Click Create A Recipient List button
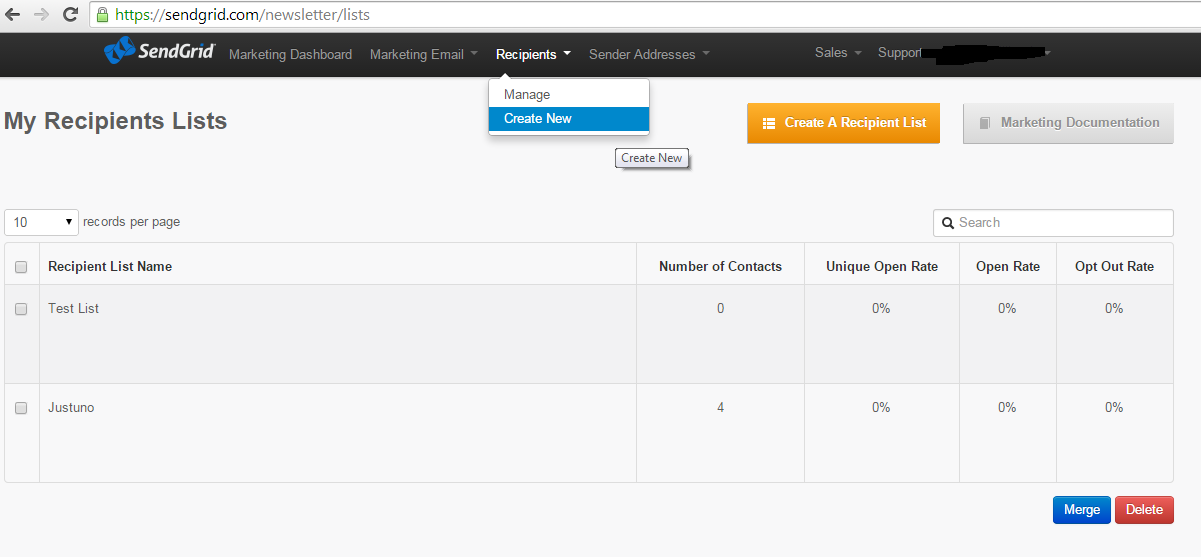 (843, 123)
